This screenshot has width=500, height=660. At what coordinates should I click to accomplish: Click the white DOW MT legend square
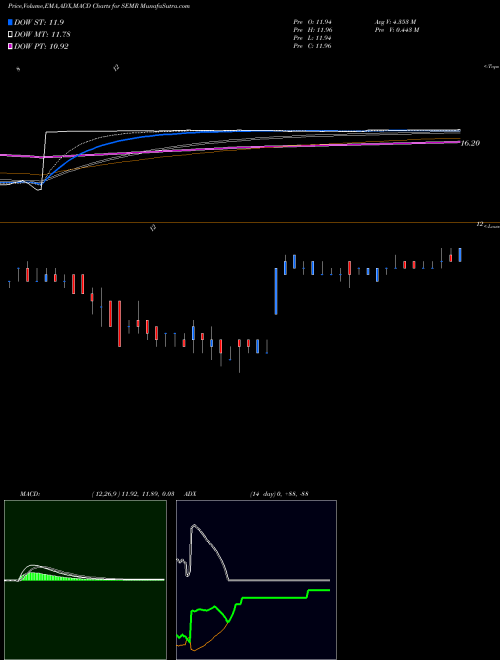[11, 35]
